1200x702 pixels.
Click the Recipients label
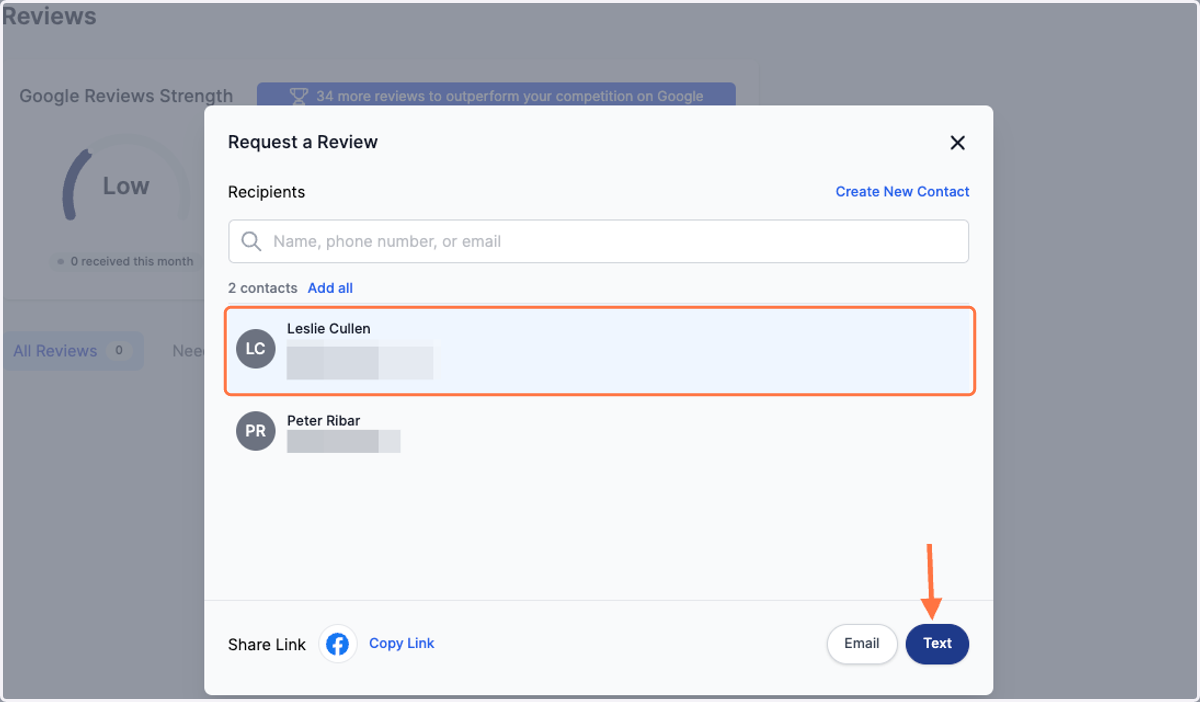(266, 192)
